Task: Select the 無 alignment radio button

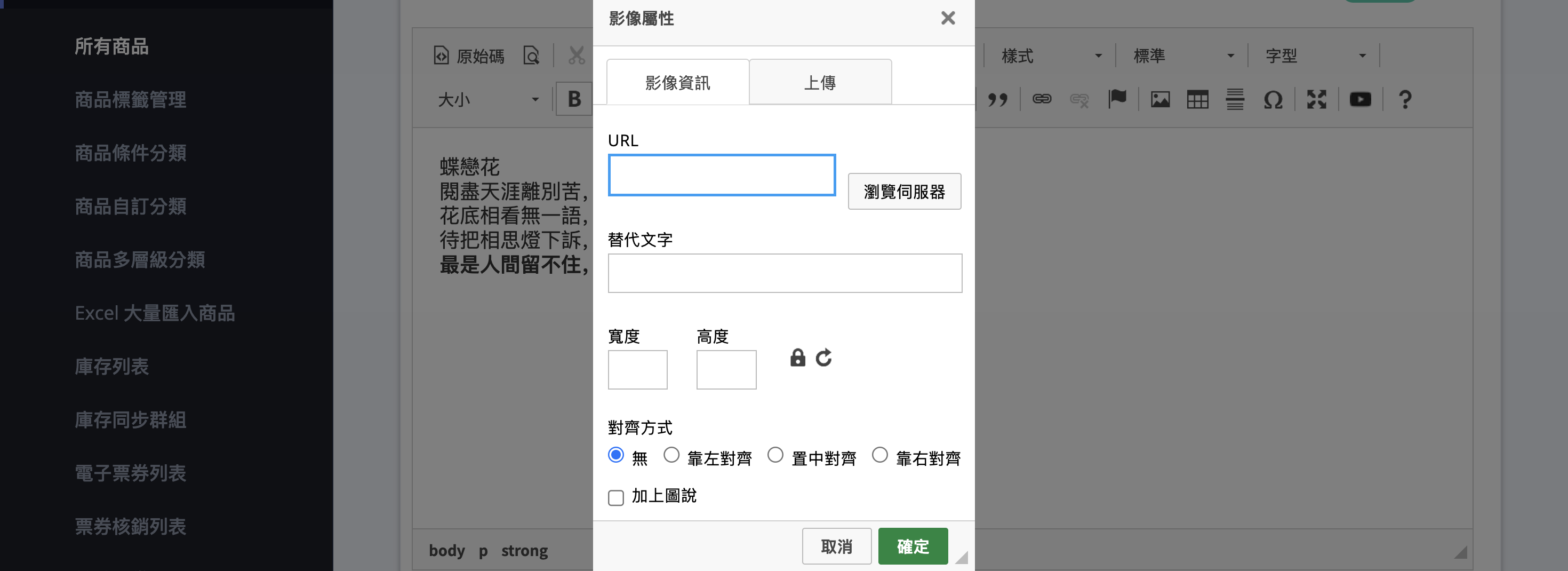Action: point(616,455)
